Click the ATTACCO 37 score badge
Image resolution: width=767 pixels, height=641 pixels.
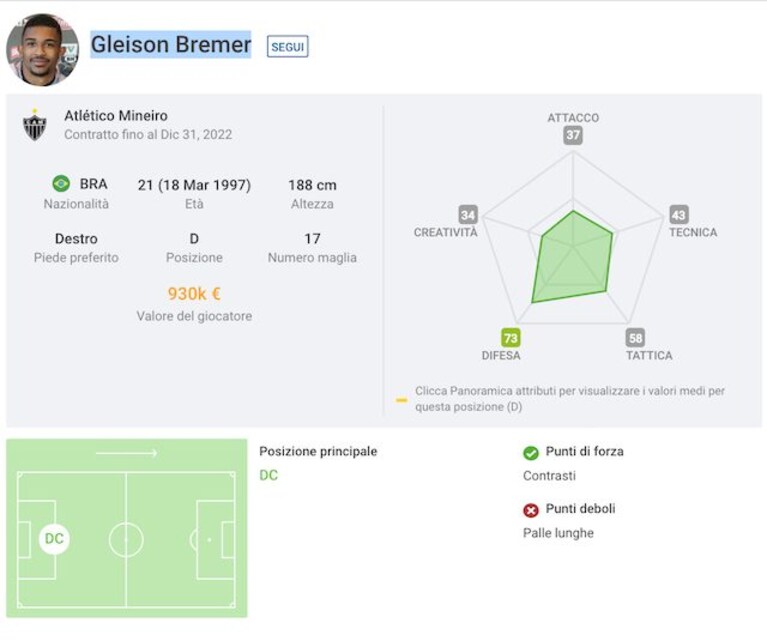point(573,135)
